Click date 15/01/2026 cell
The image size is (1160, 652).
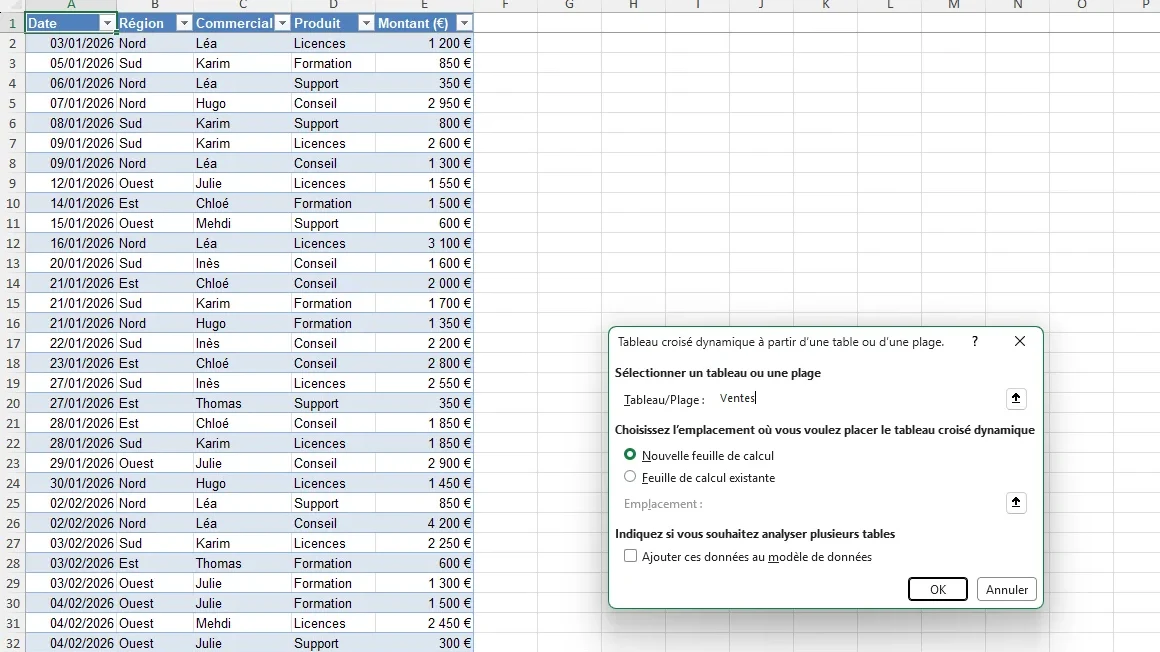[x=71, y=224]
